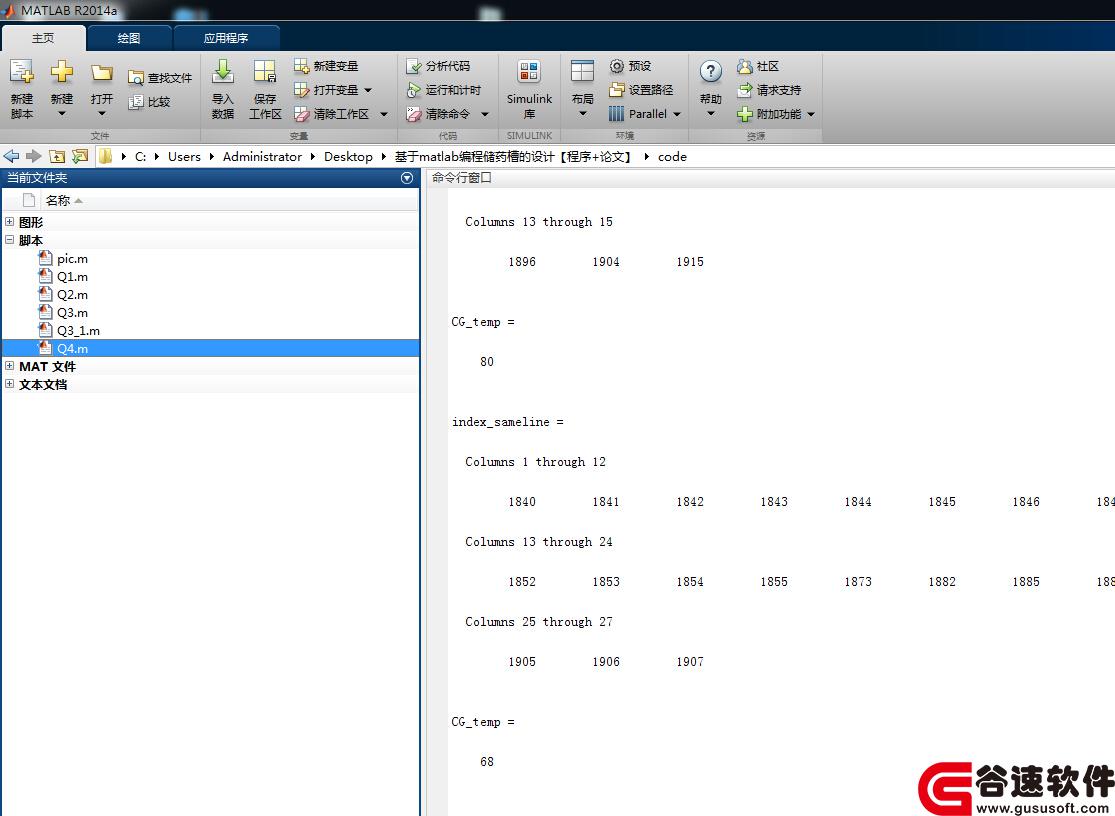
Task: Open the Help (帮助) dropdown arrow
Action: coord(710,114)
